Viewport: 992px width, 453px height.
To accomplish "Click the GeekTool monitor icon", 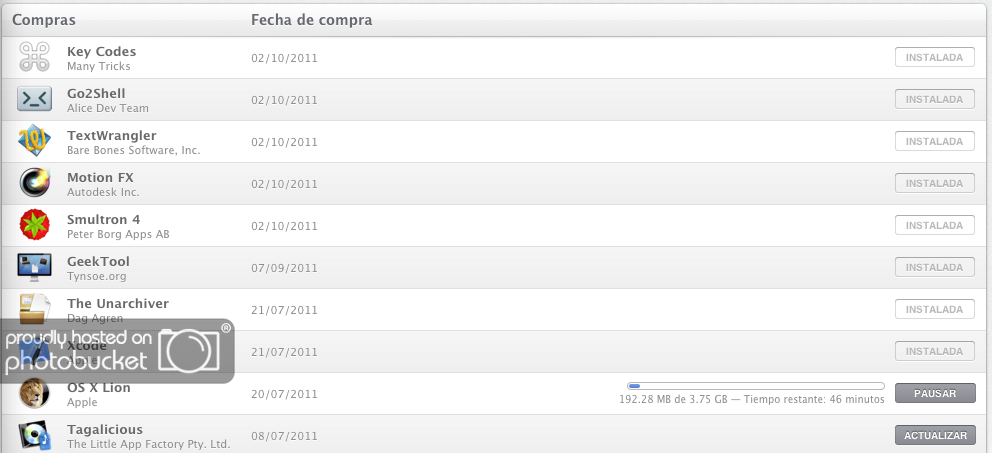I will coord(34,267).
